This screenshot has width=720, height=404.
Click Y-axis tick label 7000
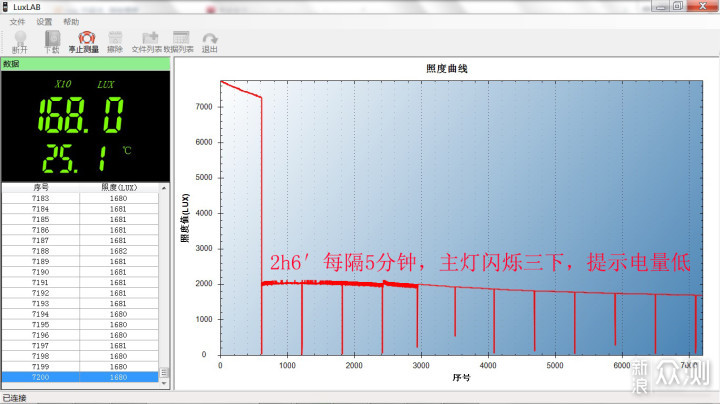coord(204,107)
